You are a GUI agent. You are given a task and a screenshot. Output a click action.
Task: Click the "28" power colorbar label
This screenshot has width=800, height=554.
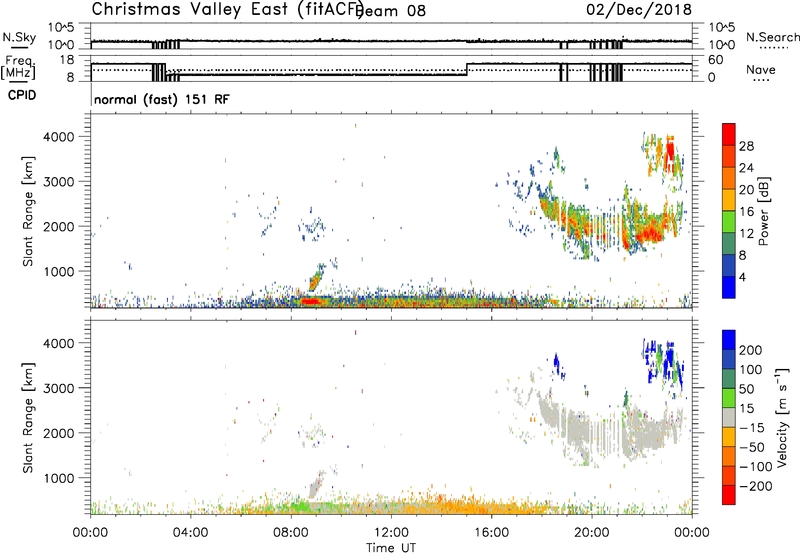(x=746, y=146)
